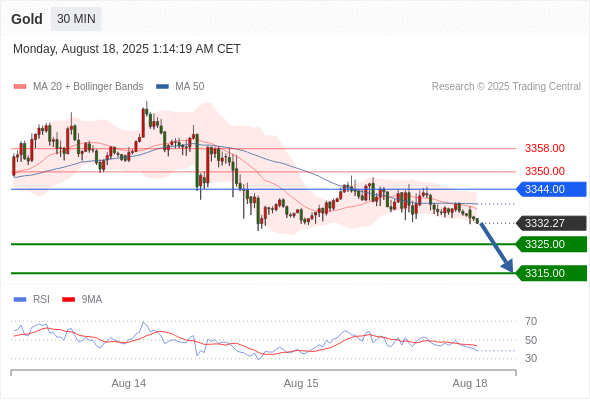Screen dimensions: 590x400
Task: Click the dark 3332.27 current price tag
Action: [551, 223]
